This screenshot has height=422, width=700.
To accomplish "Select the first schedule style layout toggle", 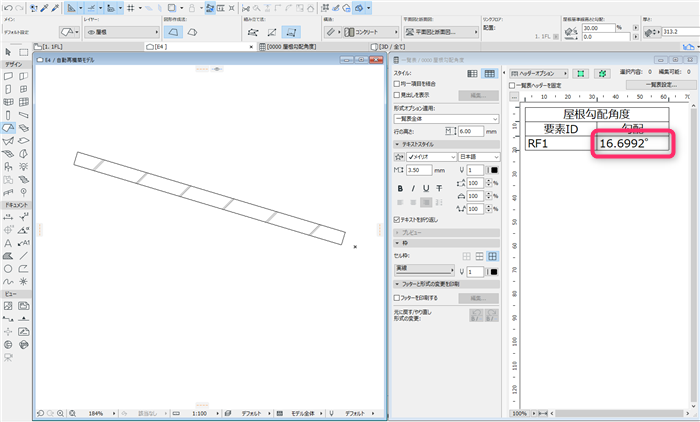I will 472,74.
